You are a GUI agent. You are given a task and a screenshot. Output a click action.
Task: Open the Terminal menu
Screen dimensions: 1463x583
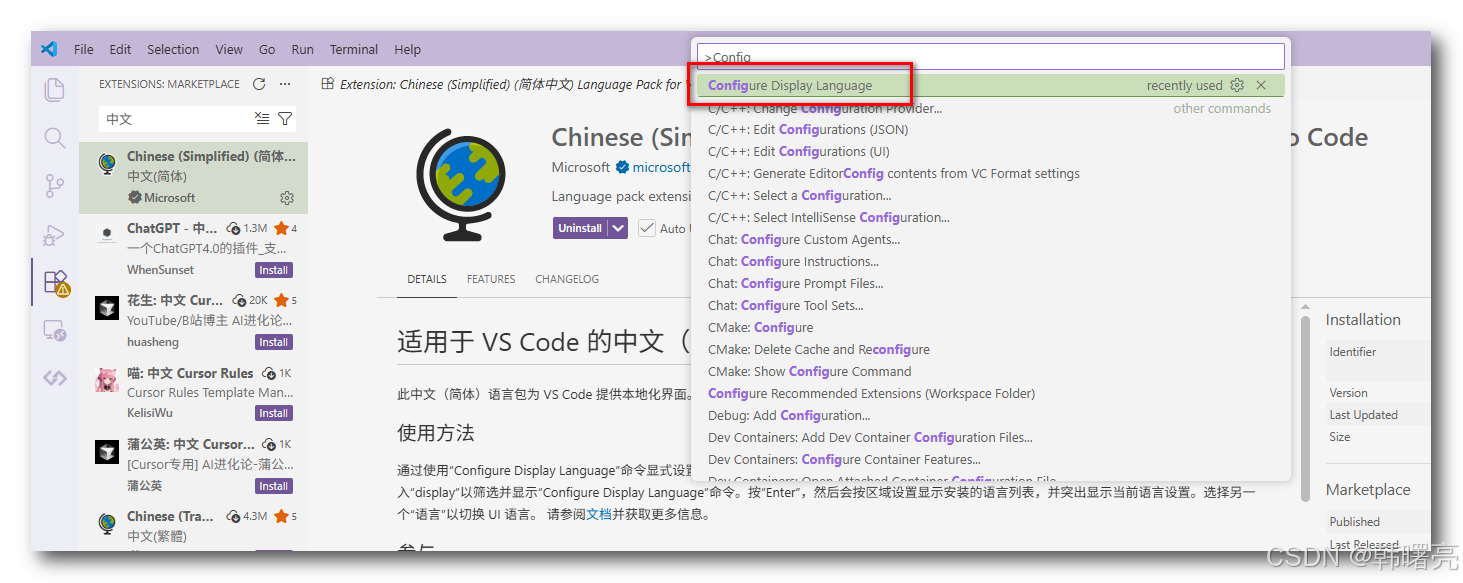(354, 49)
